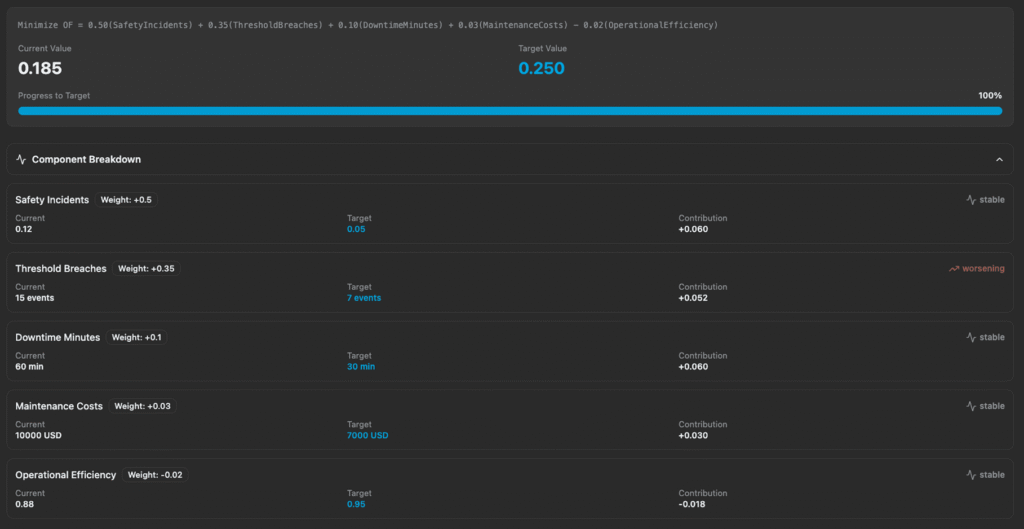Open the Operational Efficiency target 0.95
Image resolution: width=1024 pixels, height=529 pixels.
[356, 504]
